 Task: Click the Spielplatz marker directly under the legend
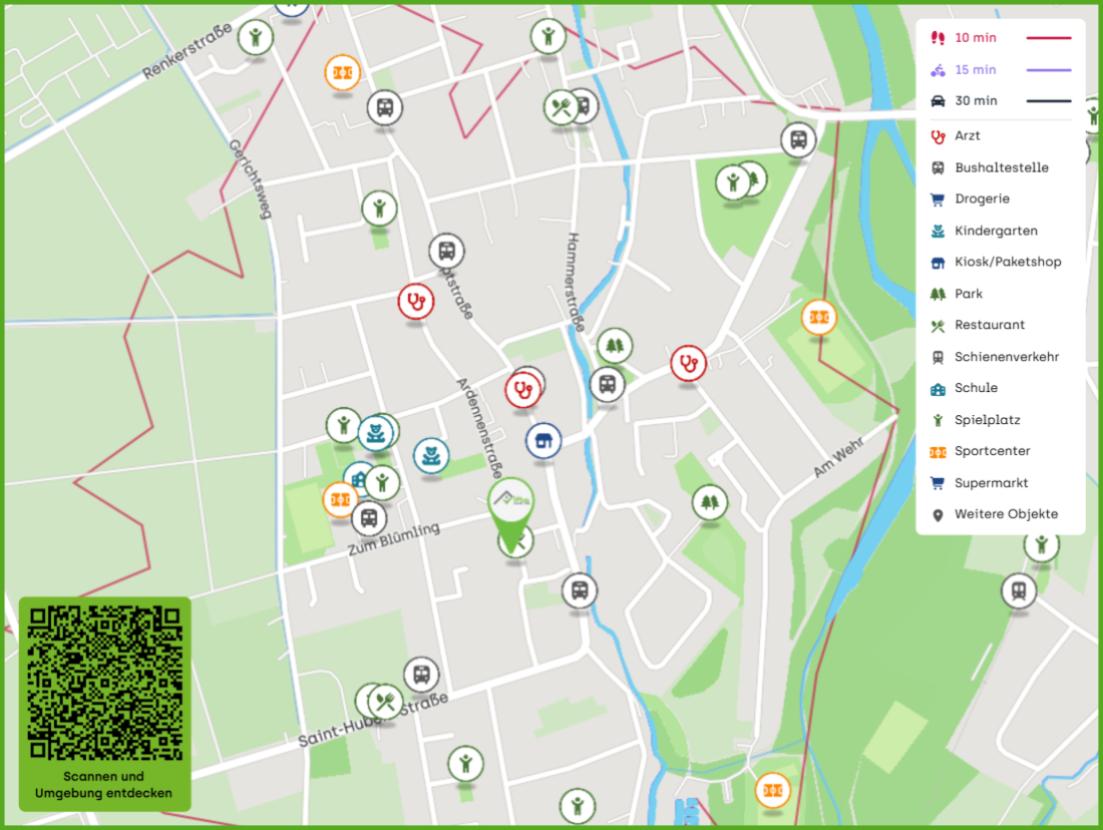(1042, 544)
